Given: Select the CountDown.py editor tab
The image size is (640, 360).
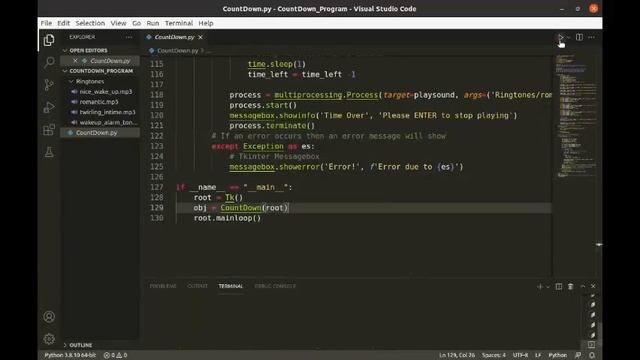Looking at the screenshot, I should point(174,37).
